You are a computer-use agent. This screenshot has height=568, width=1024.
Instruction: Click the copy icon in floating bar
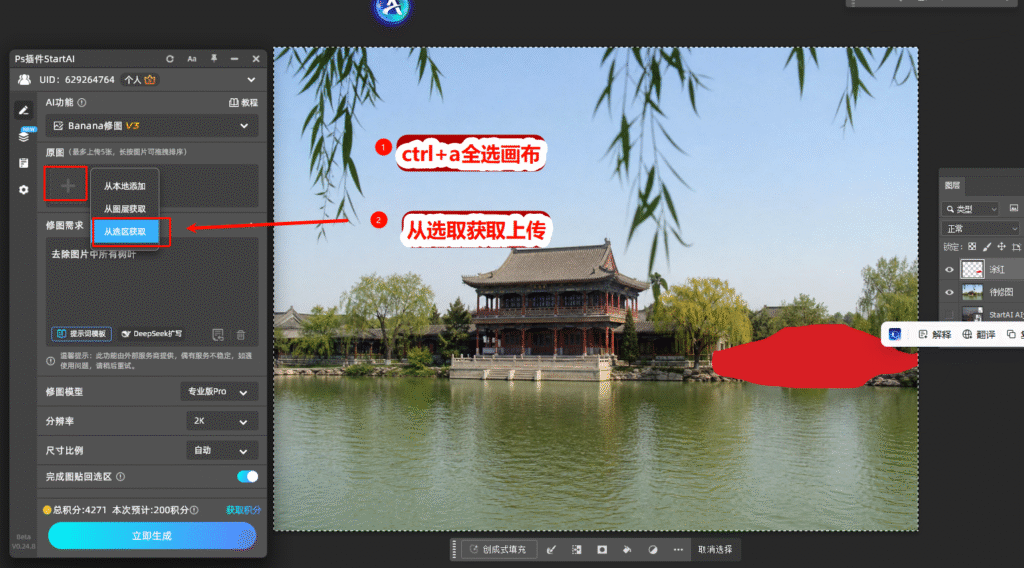click(1011, 334)
